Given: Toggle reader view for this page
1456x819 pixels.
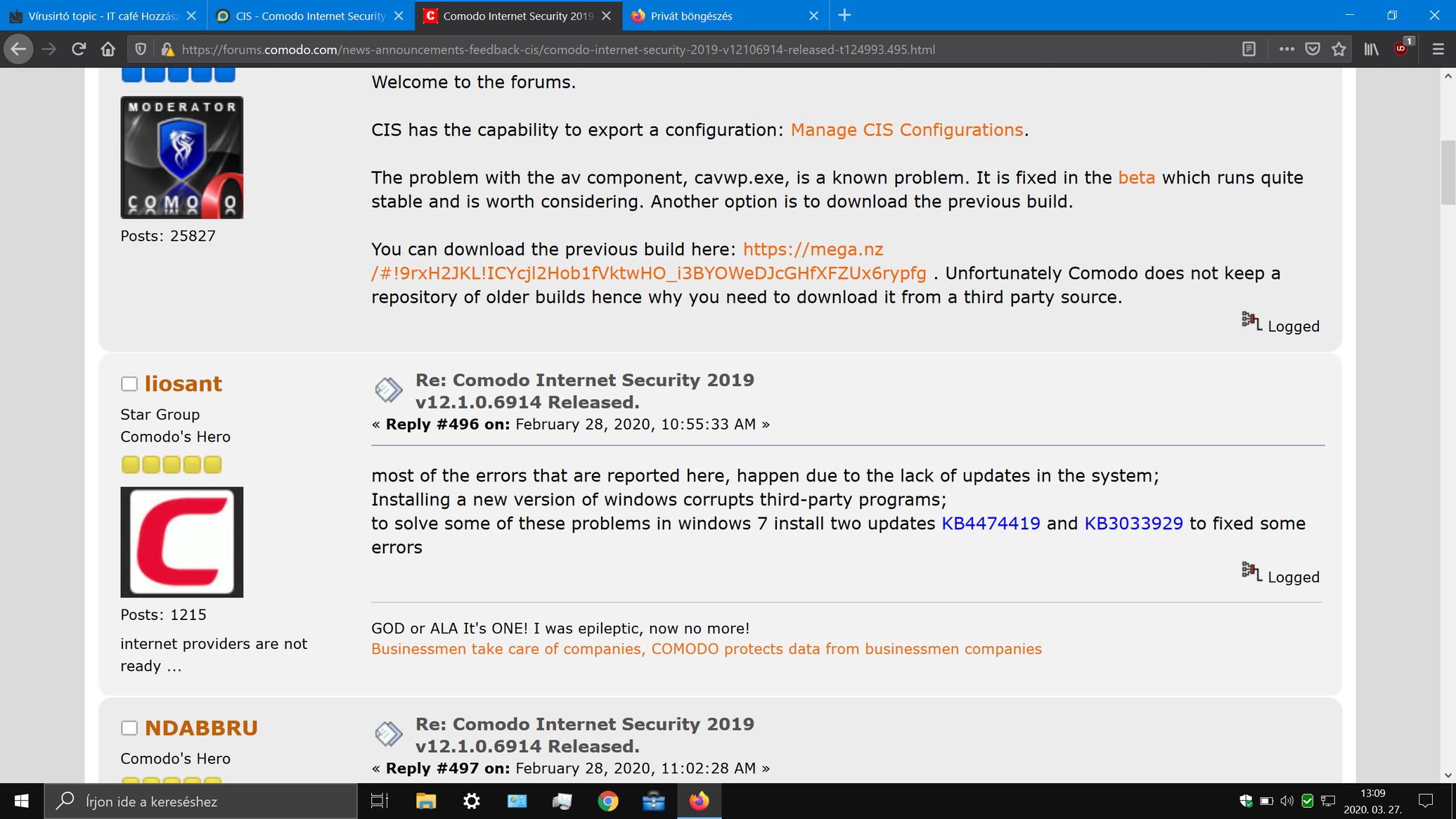Looking at the screenshot, I should (x=1249, y=49).
